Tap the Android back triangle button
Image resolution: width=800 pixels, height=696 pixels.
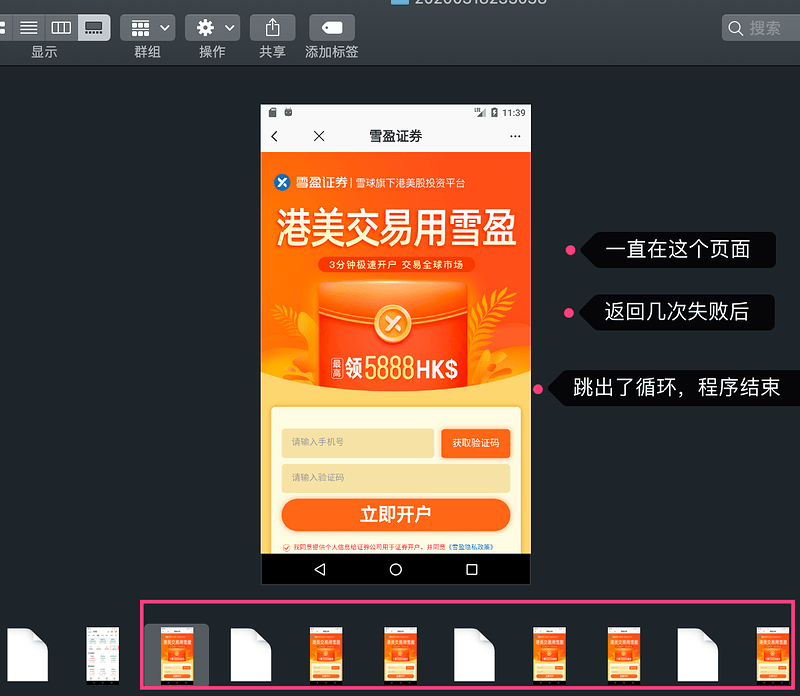tap(320, 569)
